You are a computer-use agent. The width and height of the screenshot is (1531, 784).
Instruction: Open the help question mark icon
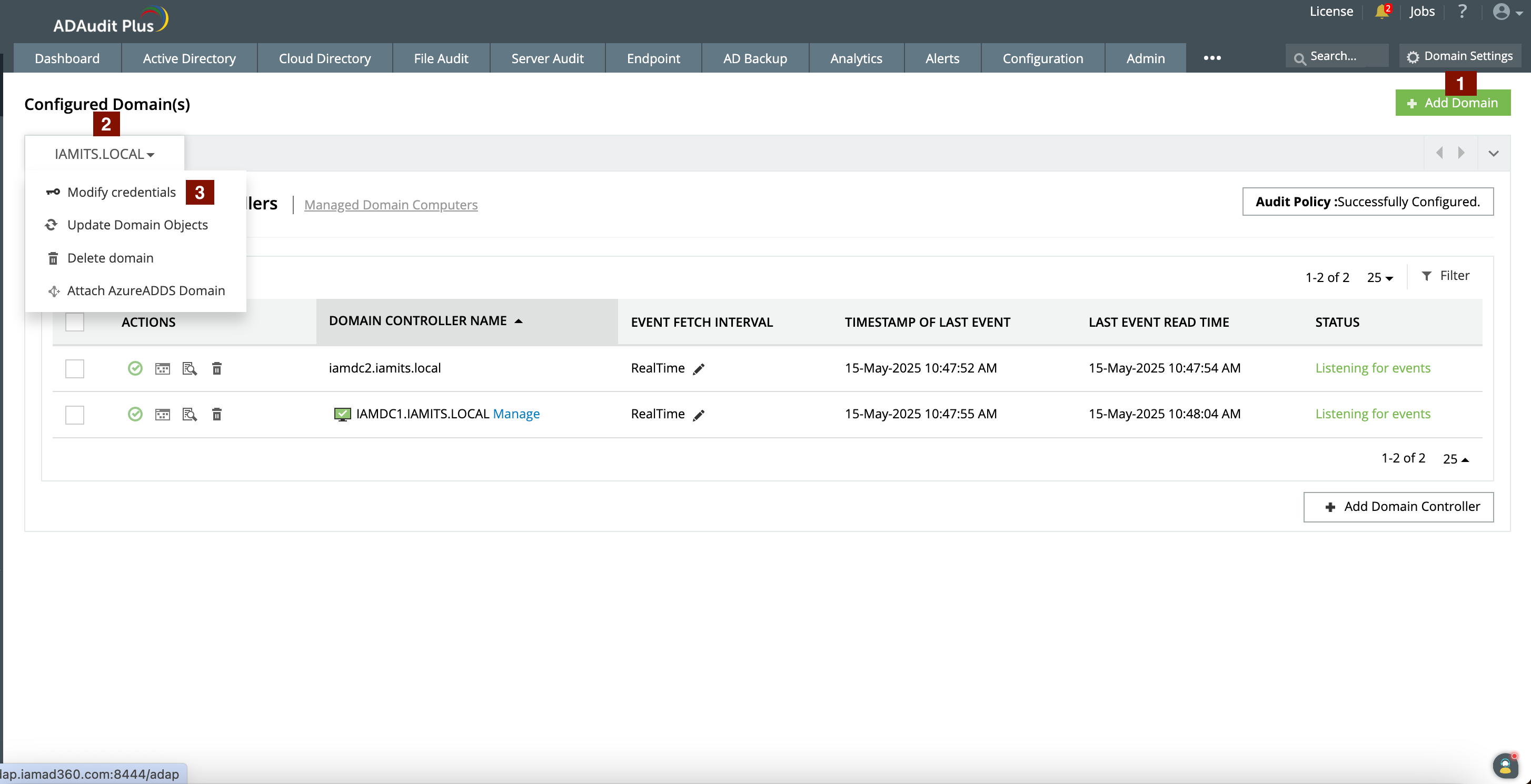tap(1462, 12)
